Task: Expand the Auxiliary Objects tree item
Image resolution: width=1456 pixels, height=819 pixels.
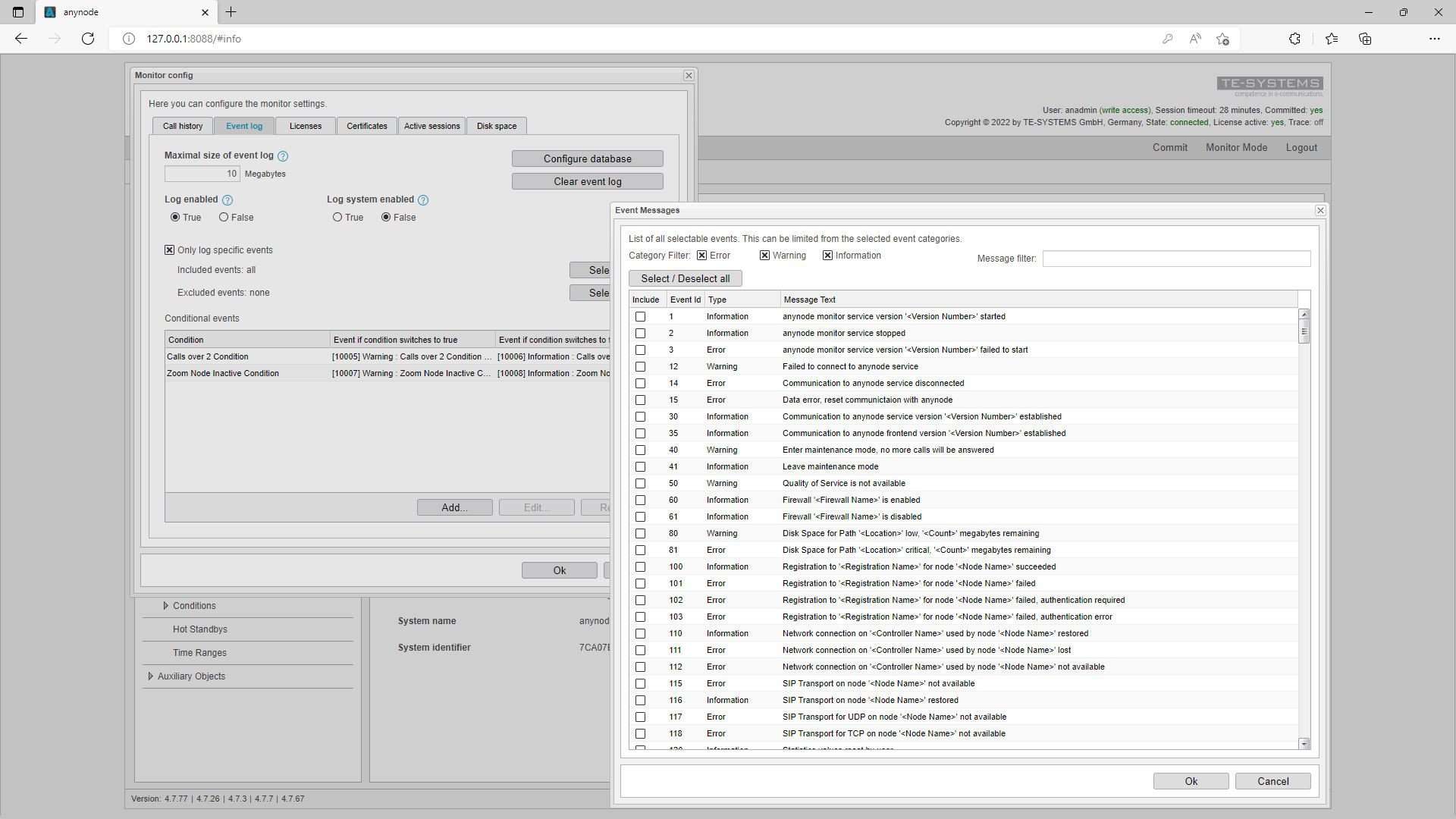Action: point(150,676)
